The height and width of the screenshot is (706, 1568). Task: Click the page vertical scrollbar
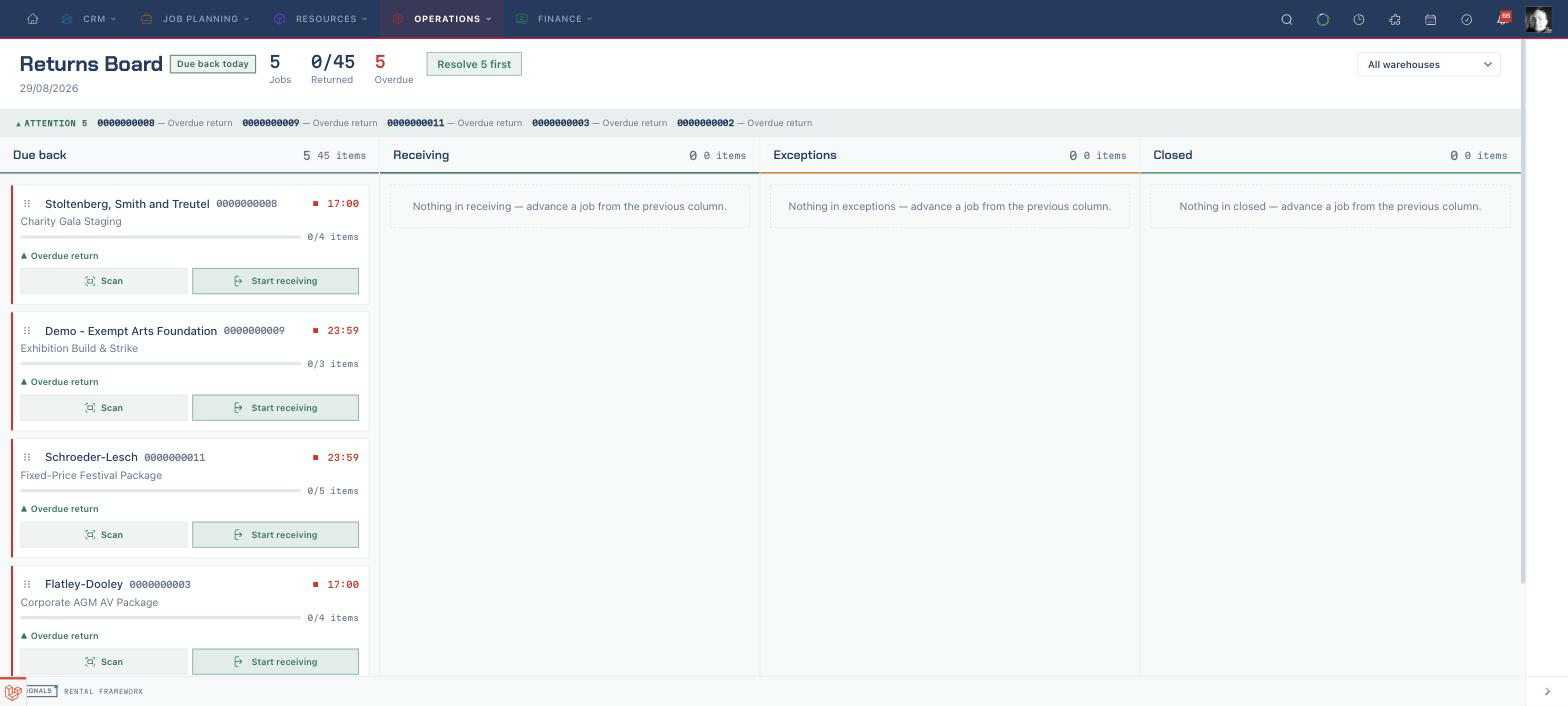[x=1523, y=312]
